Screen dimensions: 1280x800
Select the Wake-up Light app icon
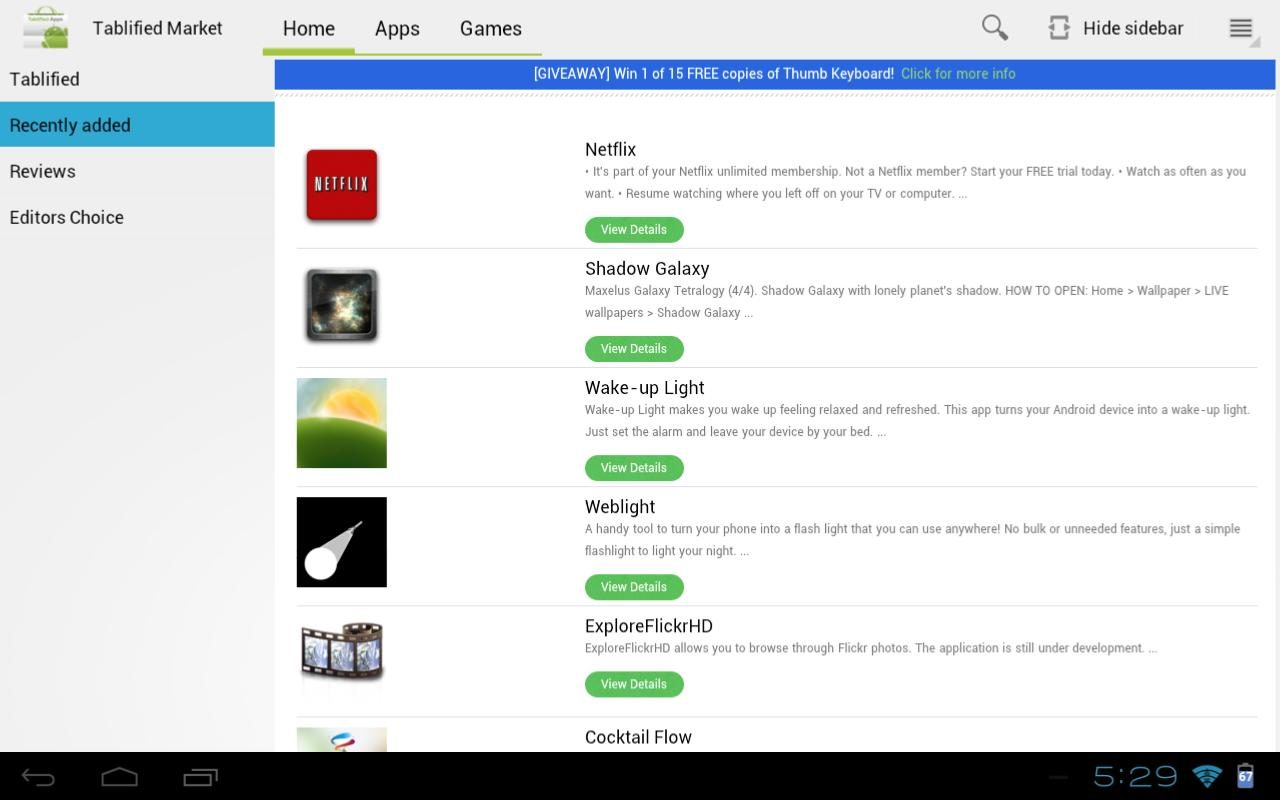[341, 422]
